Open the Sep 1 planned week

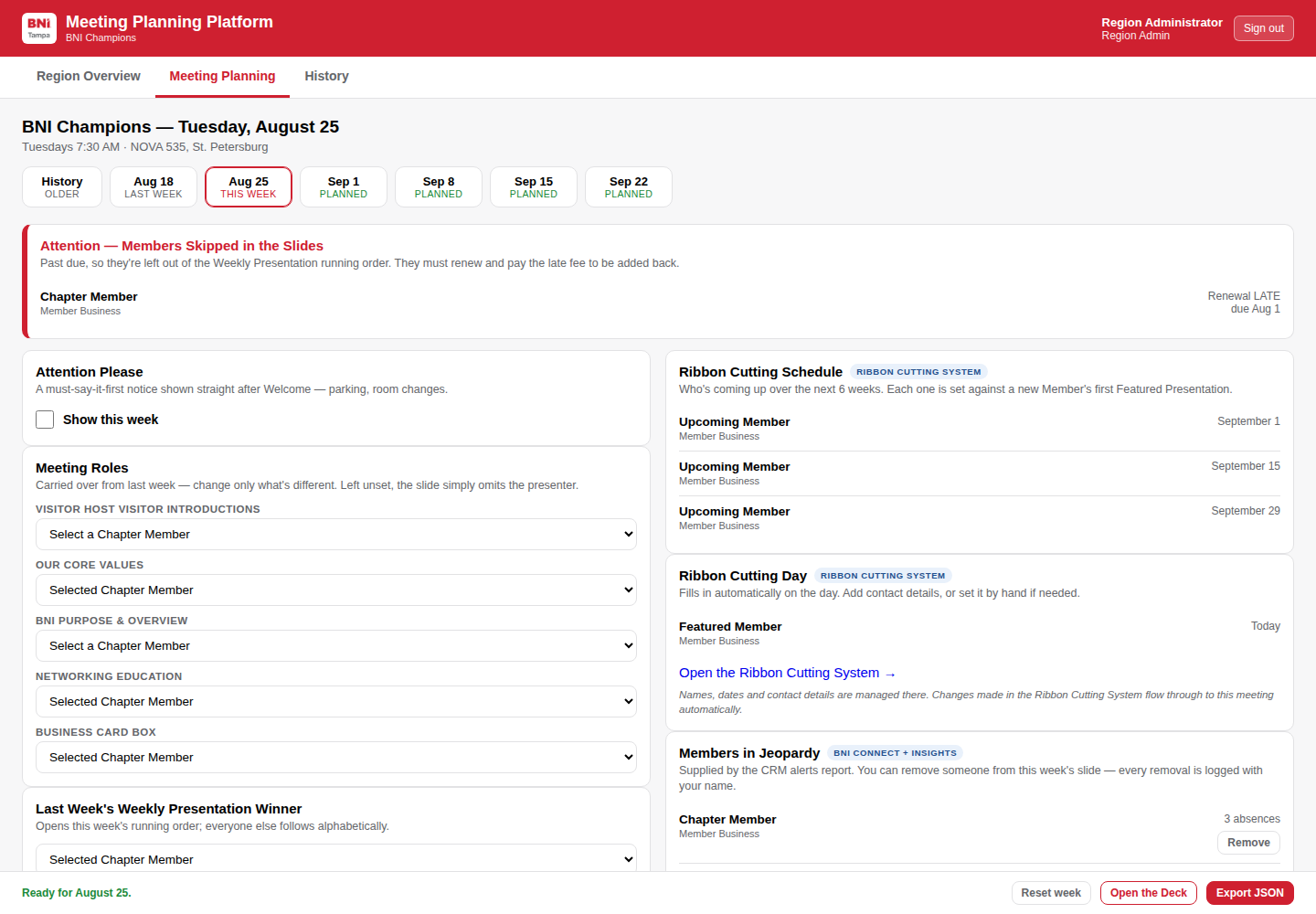click(344, 187)
